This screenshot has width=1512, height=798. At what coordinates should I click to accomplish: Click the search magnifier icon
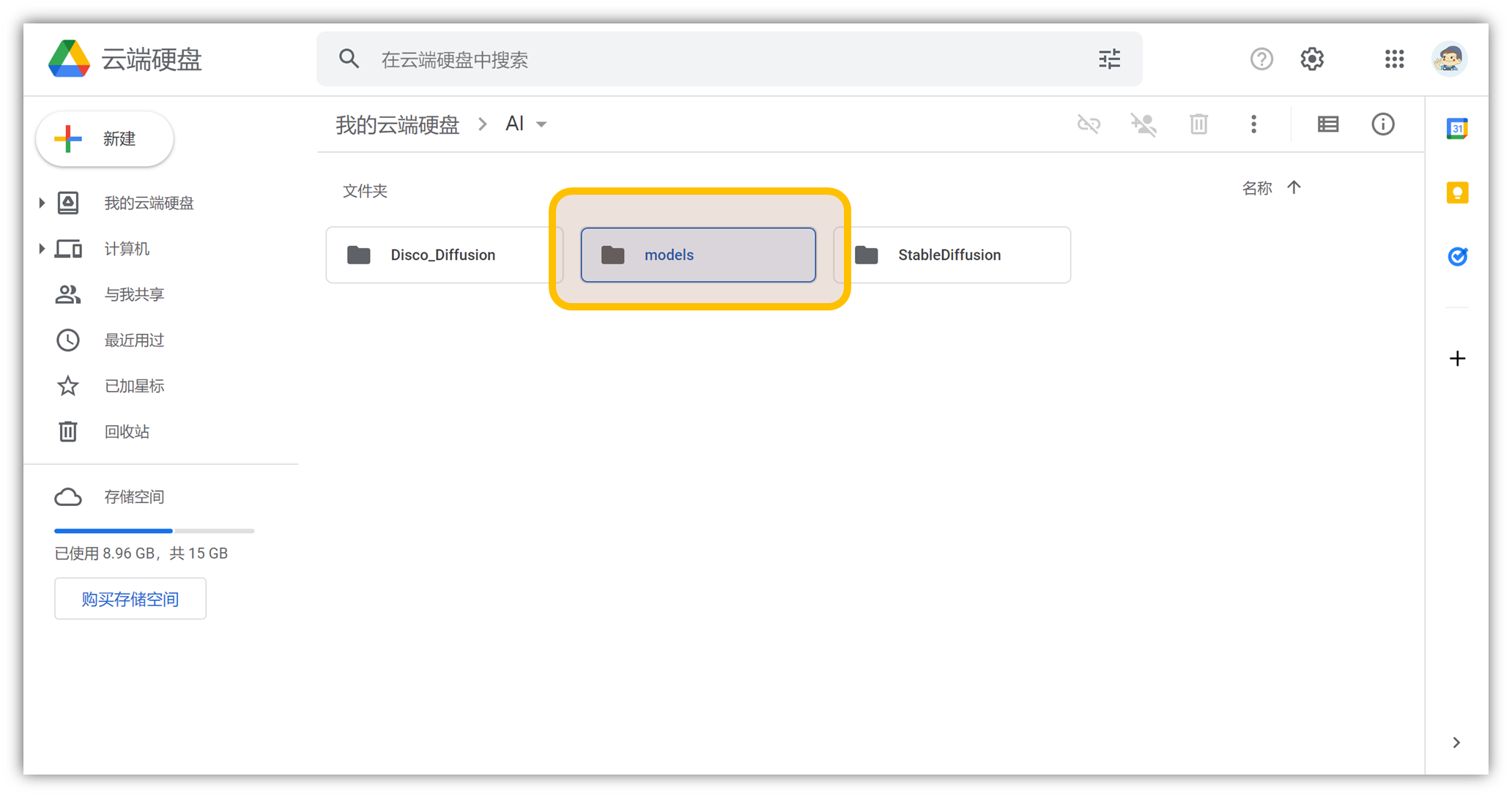349,59
